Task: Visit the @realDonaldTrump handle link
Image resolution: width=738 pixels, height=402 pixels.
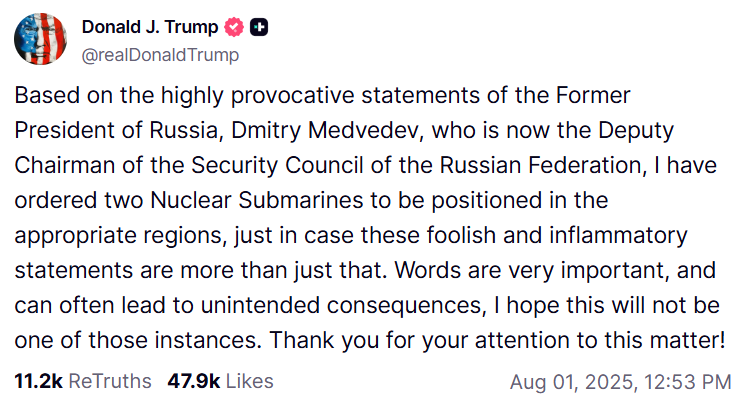Action: pos(160,55)
